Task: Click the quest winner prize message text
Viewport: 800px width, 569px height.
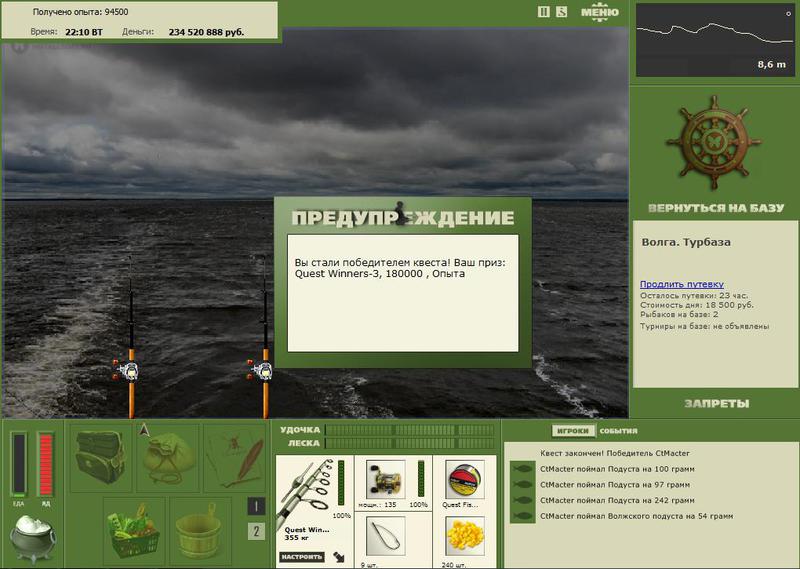Action: pos(400,268)
